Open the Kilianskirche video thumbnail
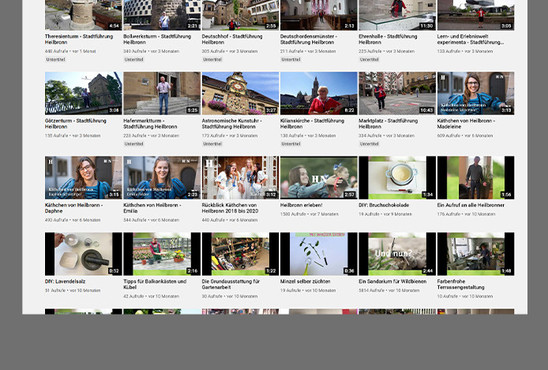The image size is (548, 370). pos(319,93)
